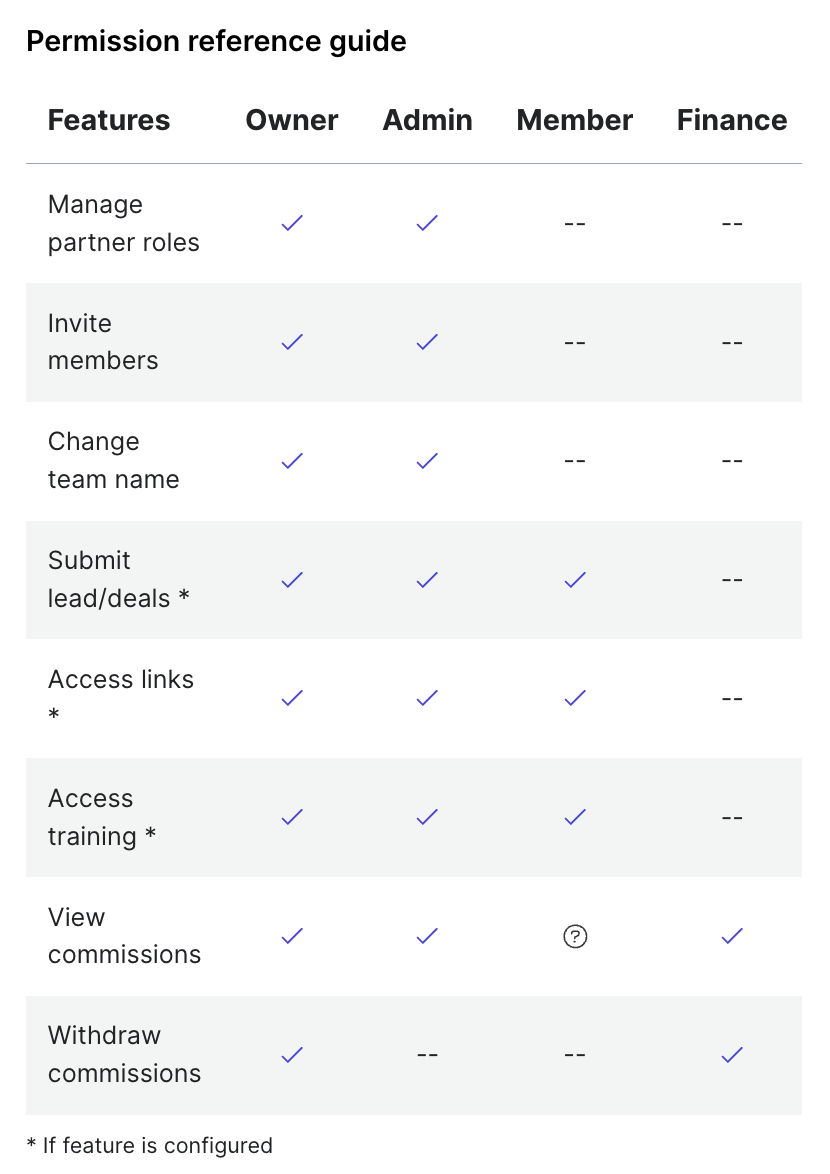The height and width of the screenshot is (1174, 830).
Task: Select the Finance column header
Action: [x=732, y=120]
